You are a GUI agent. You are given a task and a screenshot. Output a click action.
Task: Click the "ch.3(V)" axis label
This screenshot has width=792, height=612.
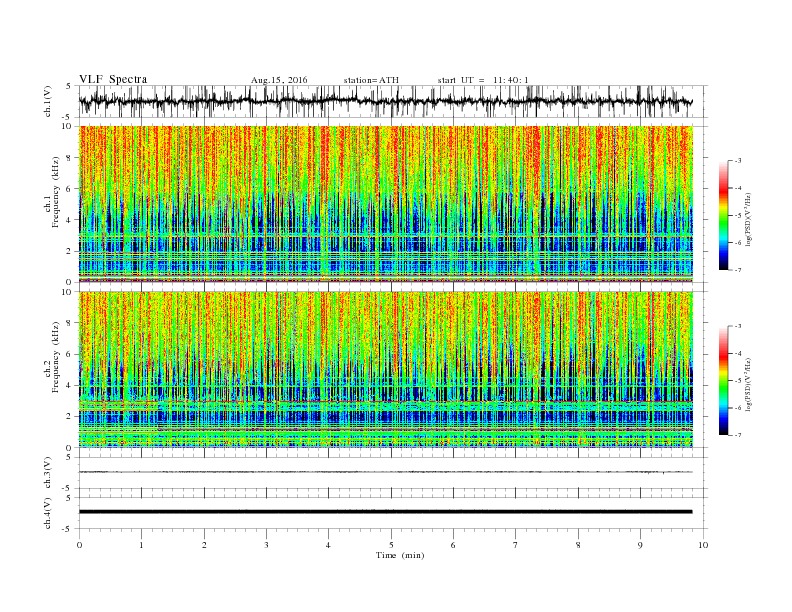tap(47, 473)
